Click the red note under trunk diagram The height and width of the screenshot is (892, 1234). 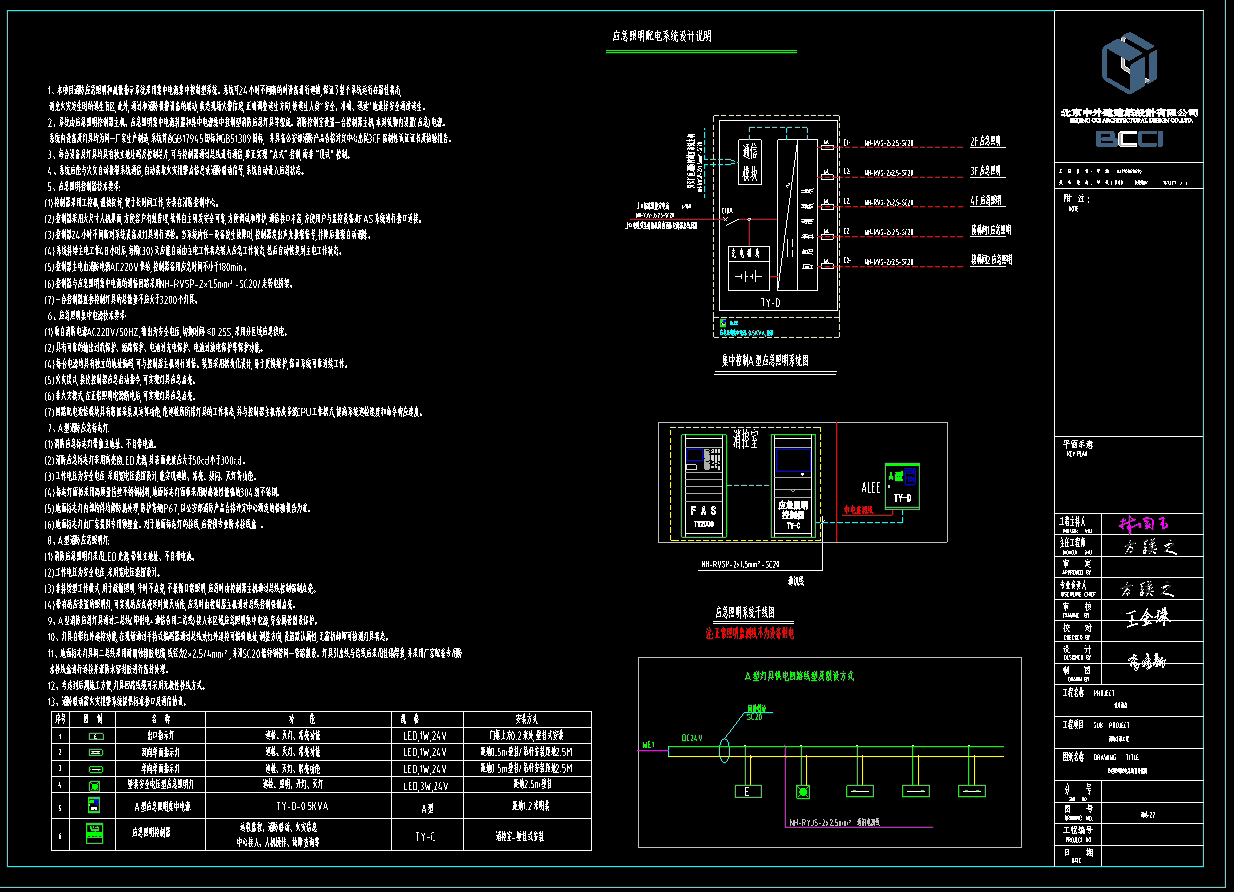click(749, 633)
